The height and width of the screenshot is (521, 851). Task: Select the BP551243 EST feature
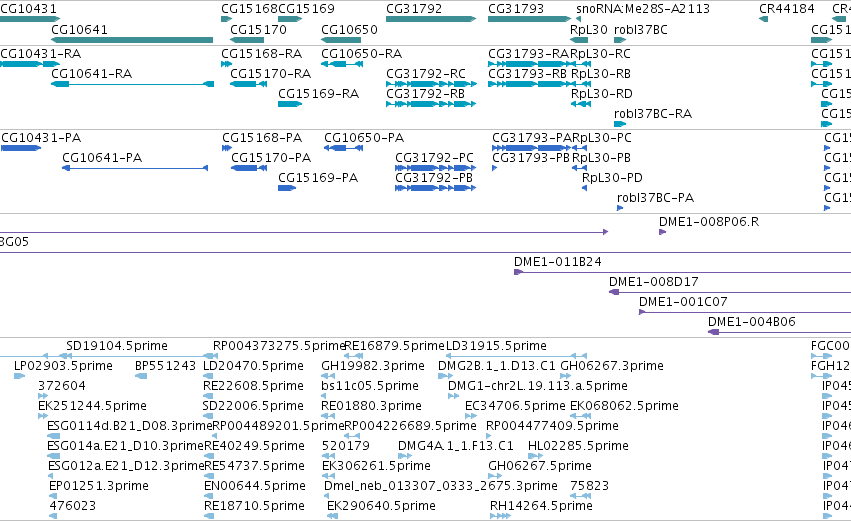(141, 376)
